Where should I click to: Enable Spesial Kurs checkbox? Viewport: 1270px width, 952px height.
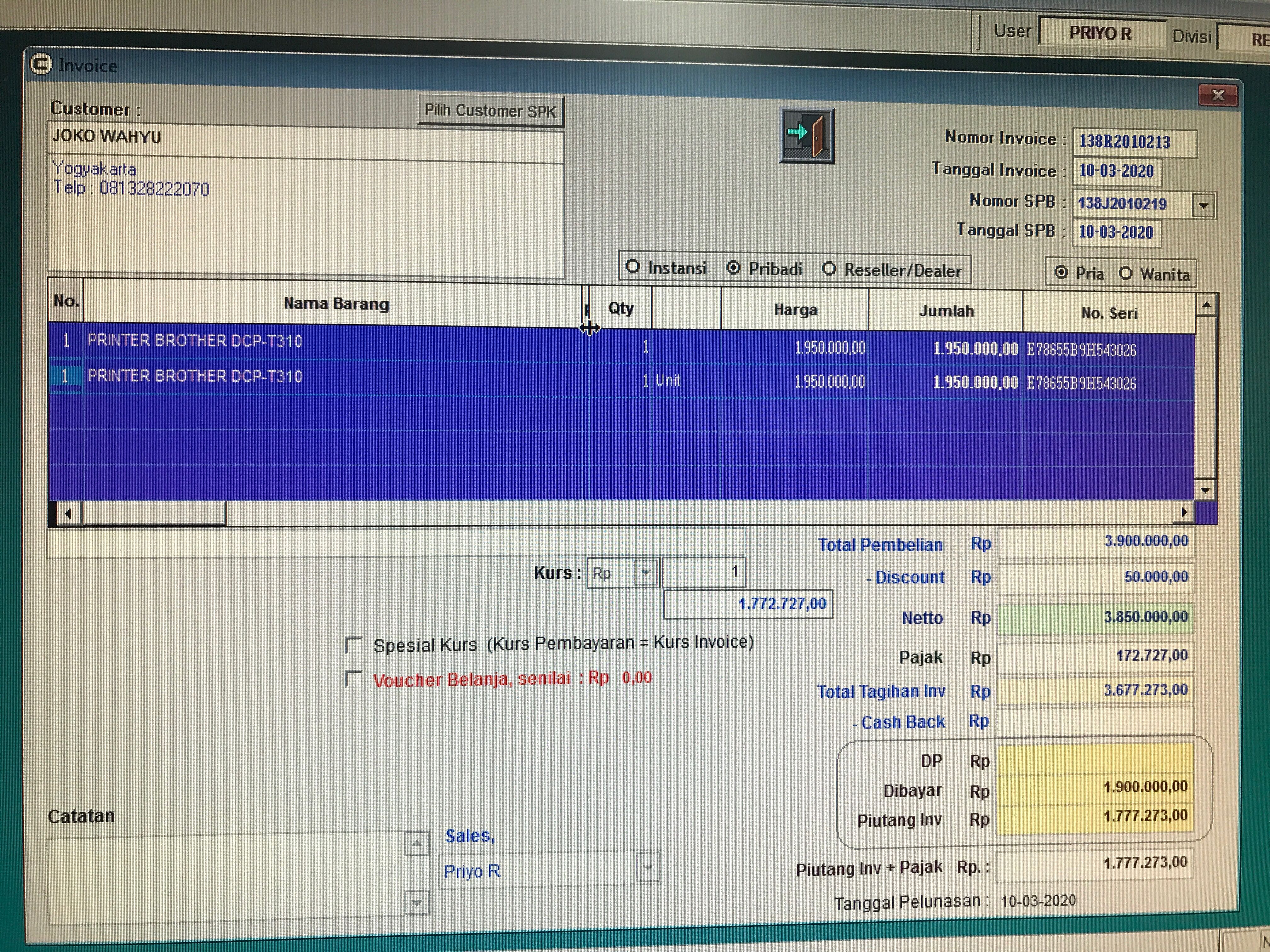coord(353,645)
